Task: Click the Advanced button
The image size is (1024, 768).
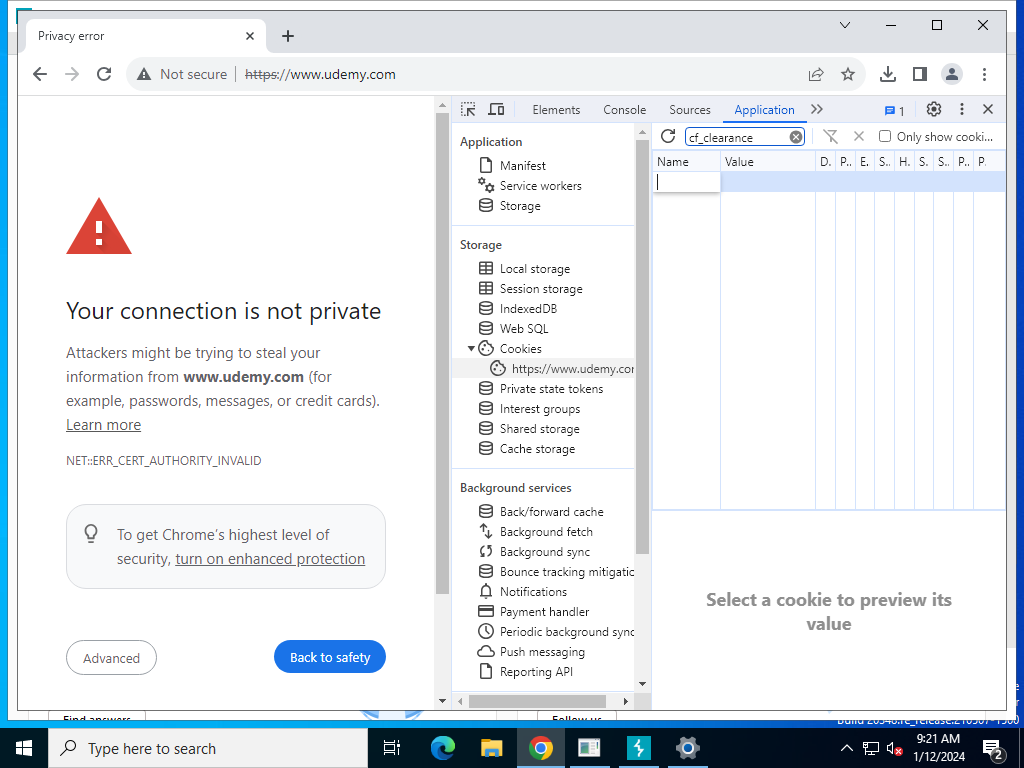Action: (111, 658)
